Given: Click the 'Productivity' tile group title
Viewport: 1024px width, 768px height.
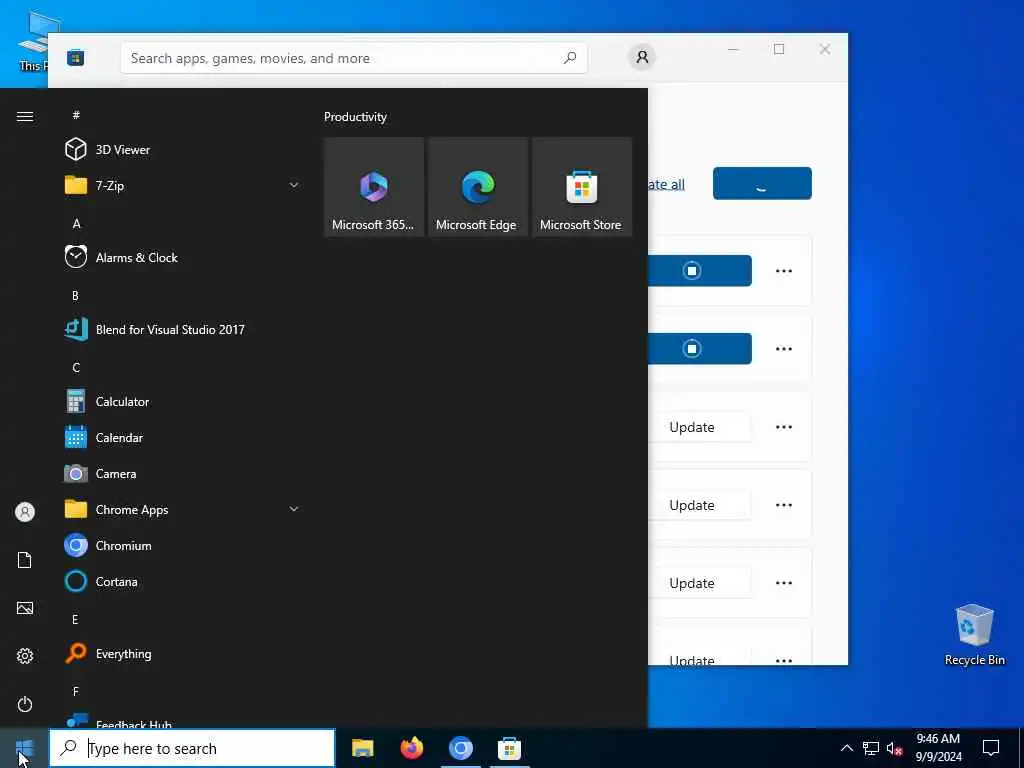Looking at the screenshot, I should point(355,117).
